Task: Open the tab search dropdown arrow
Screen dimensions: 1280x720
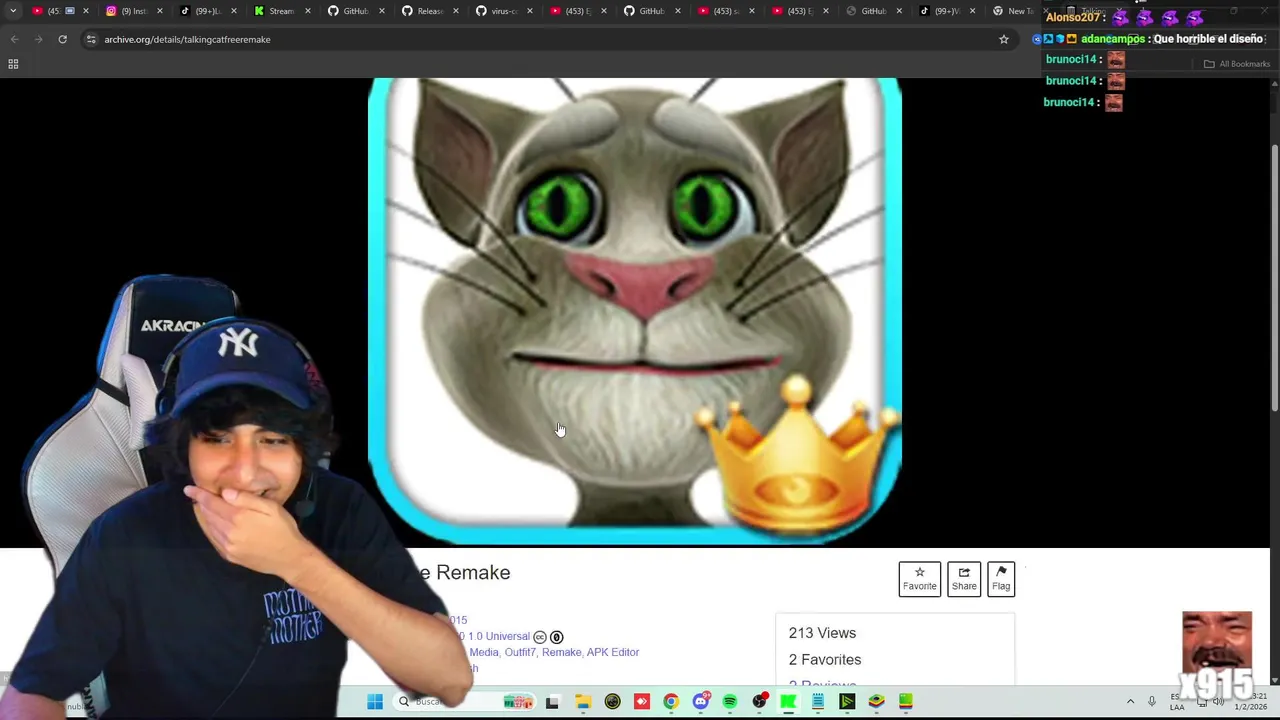Action: (x=13, y=11)
